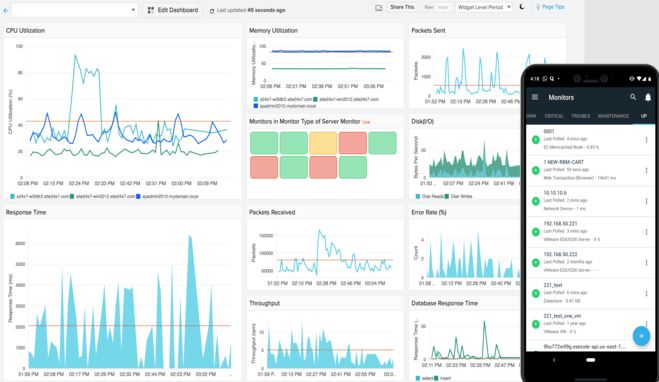The image size is (659, 382).
Task: Switch to the UP tab on phone
Action: 643,116
